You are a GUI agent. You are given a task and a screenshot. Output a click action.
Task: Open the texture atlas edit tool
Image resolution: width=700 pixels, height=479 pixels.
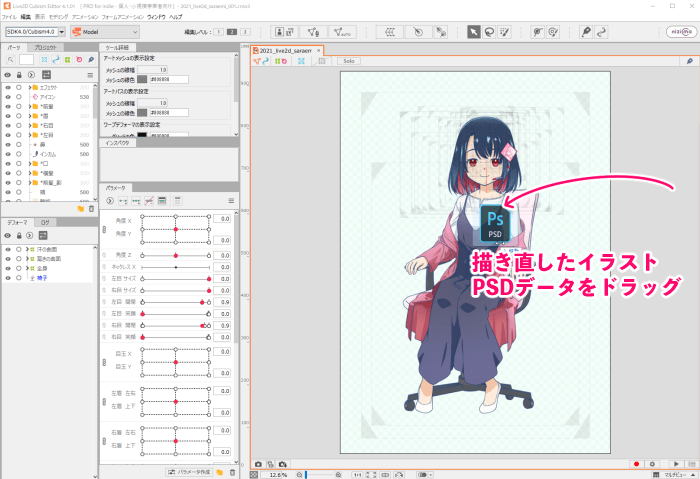(284, 32)
